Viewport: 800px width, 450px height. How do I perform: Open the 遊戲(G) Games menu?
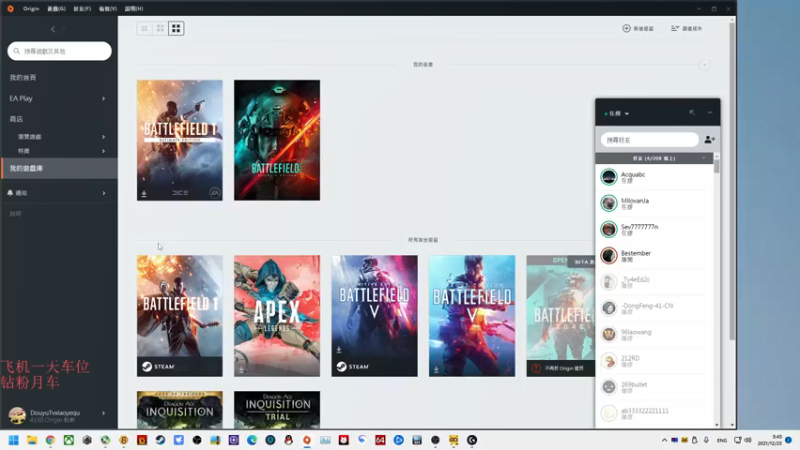[56, 9]
